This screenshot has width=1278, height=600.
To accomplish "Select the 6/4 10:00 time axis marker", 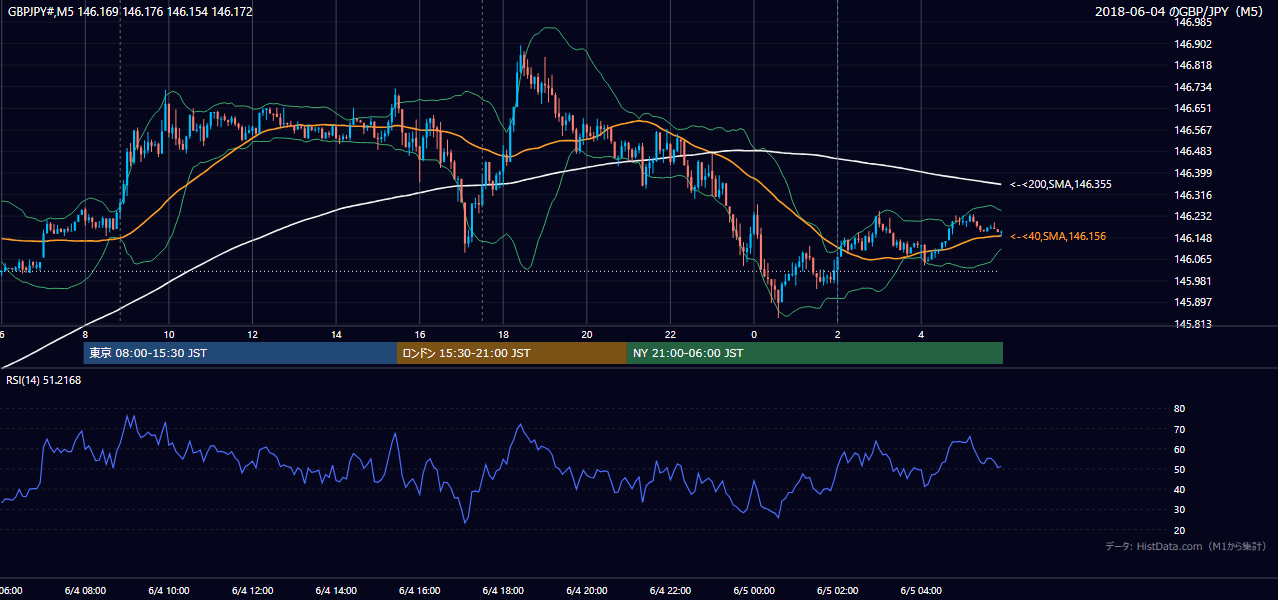I will (169, 591).
